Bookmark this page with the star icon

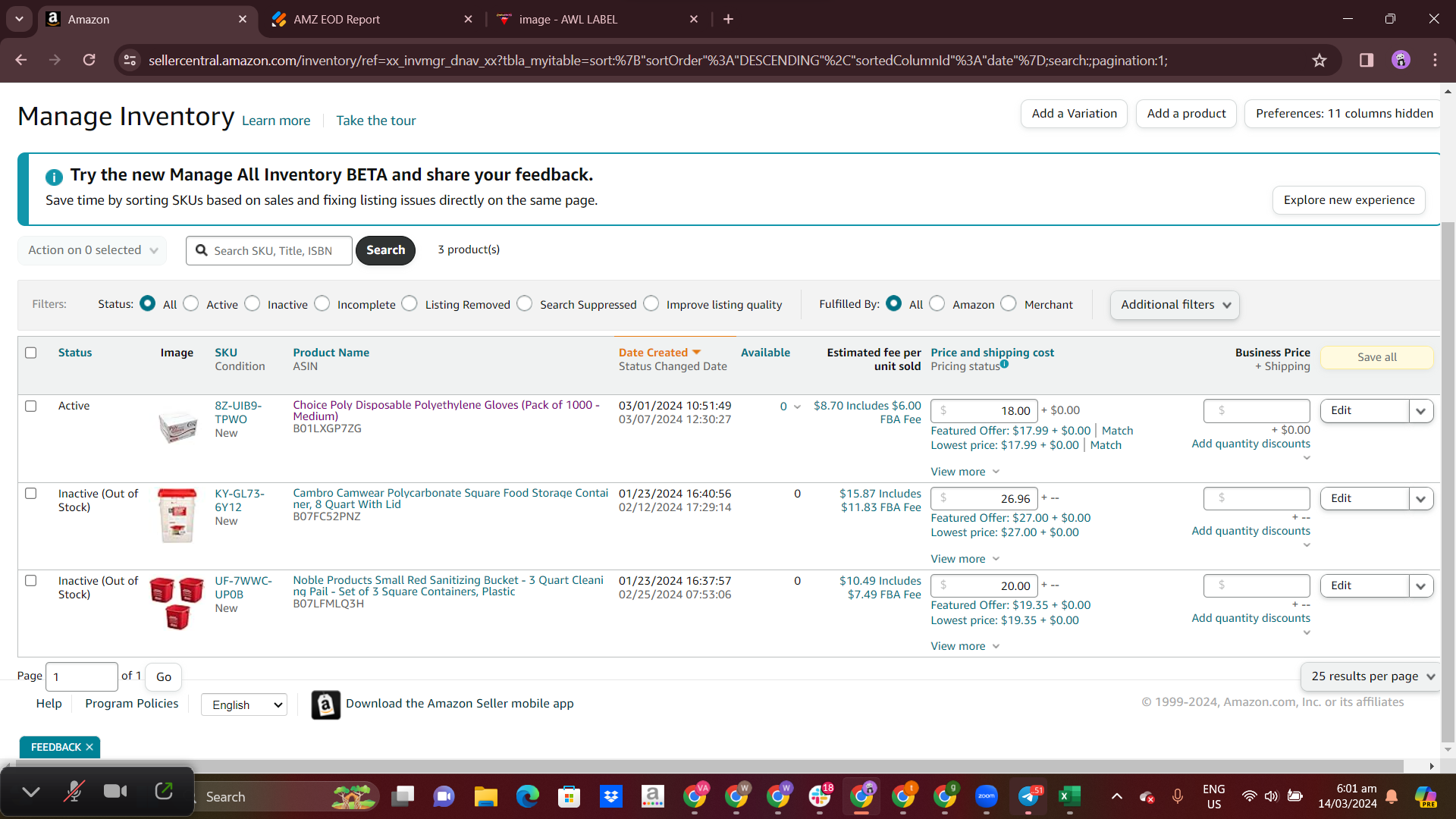click(x=1319, y=60)
